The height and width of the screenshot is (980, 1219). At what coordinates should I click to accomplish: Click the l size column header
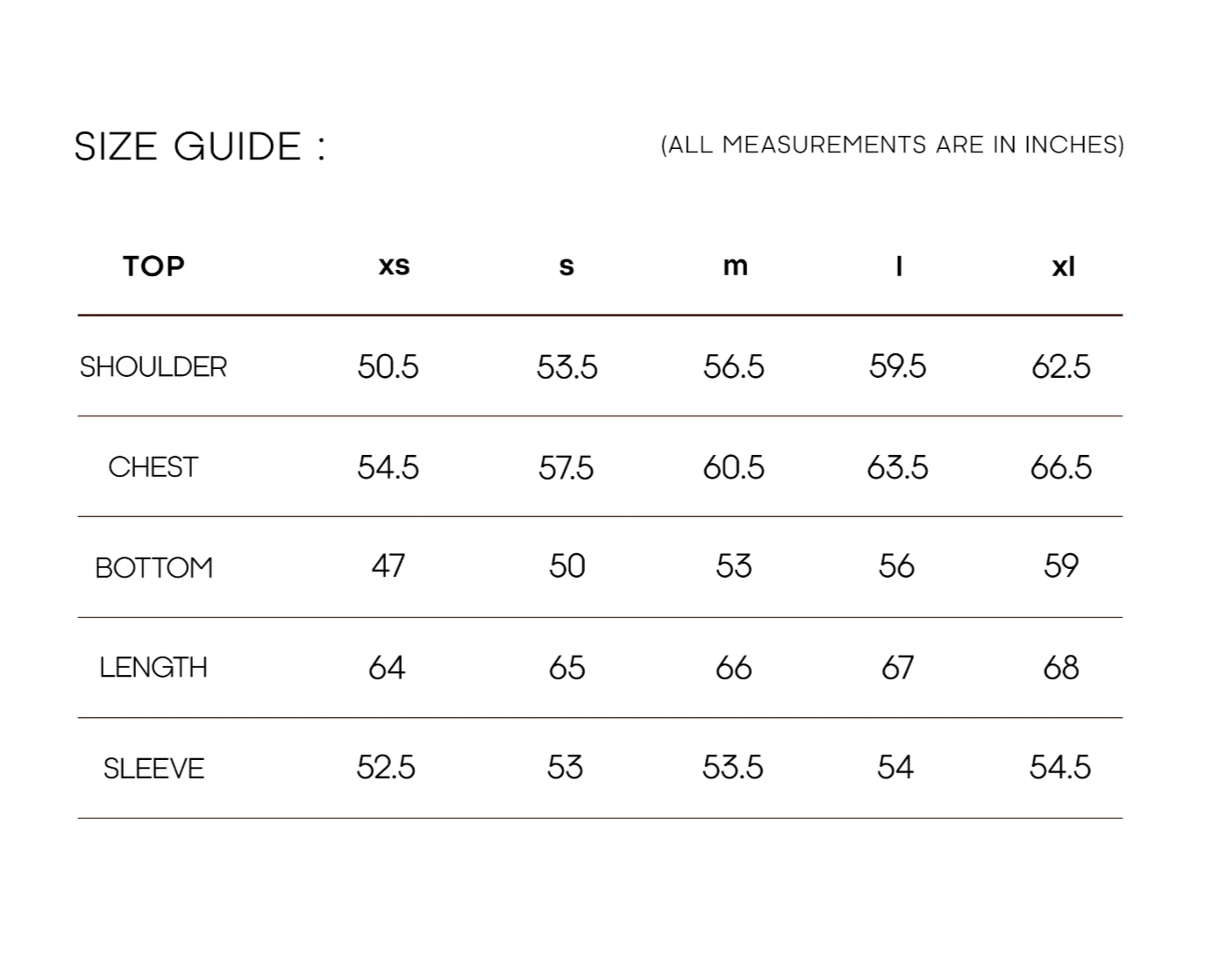[899, 266]
